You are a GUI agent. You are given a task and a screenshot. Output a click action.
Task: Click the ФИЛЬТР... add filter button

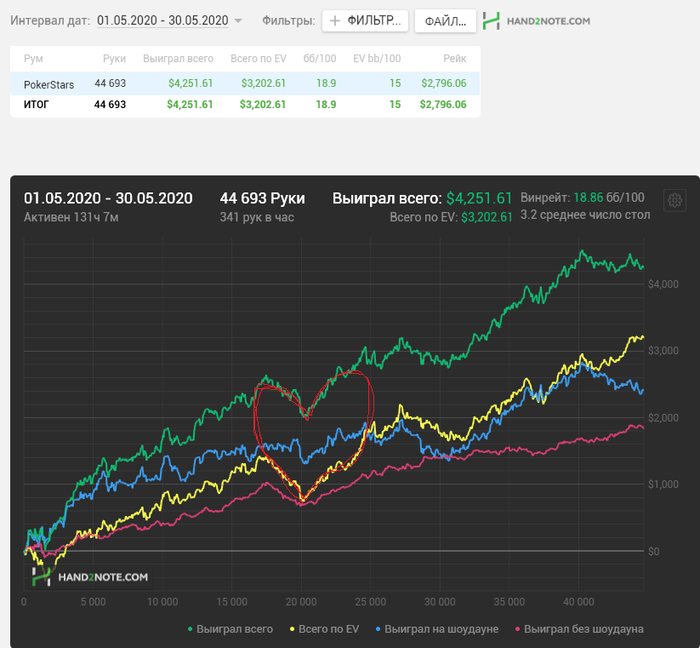pyautogui.click(x=365, y=21)
